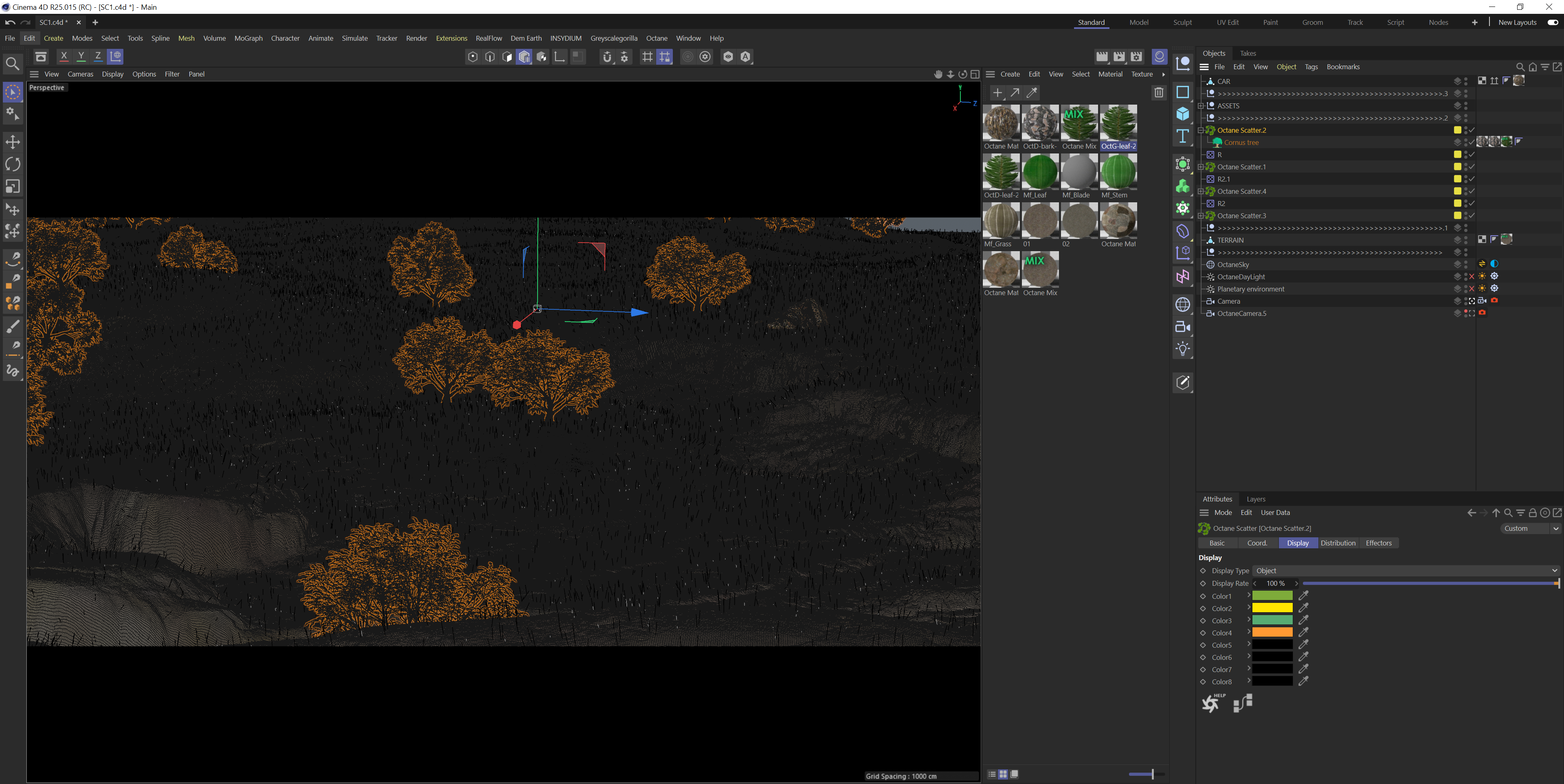The height and width of the screenshot is (784, 1564).
Task: Open the Custom attribute mode dropdown
Action: 1530,528
